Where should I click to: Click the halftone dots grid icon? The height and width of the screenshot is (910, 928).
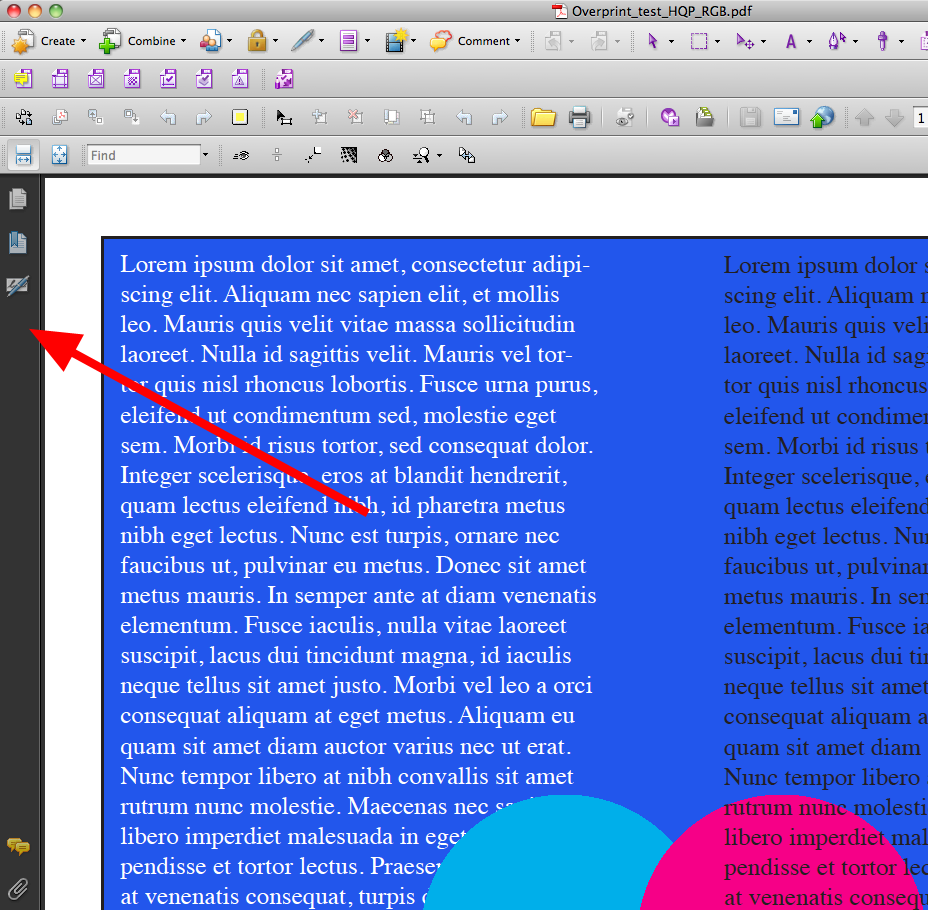[349, 156]
